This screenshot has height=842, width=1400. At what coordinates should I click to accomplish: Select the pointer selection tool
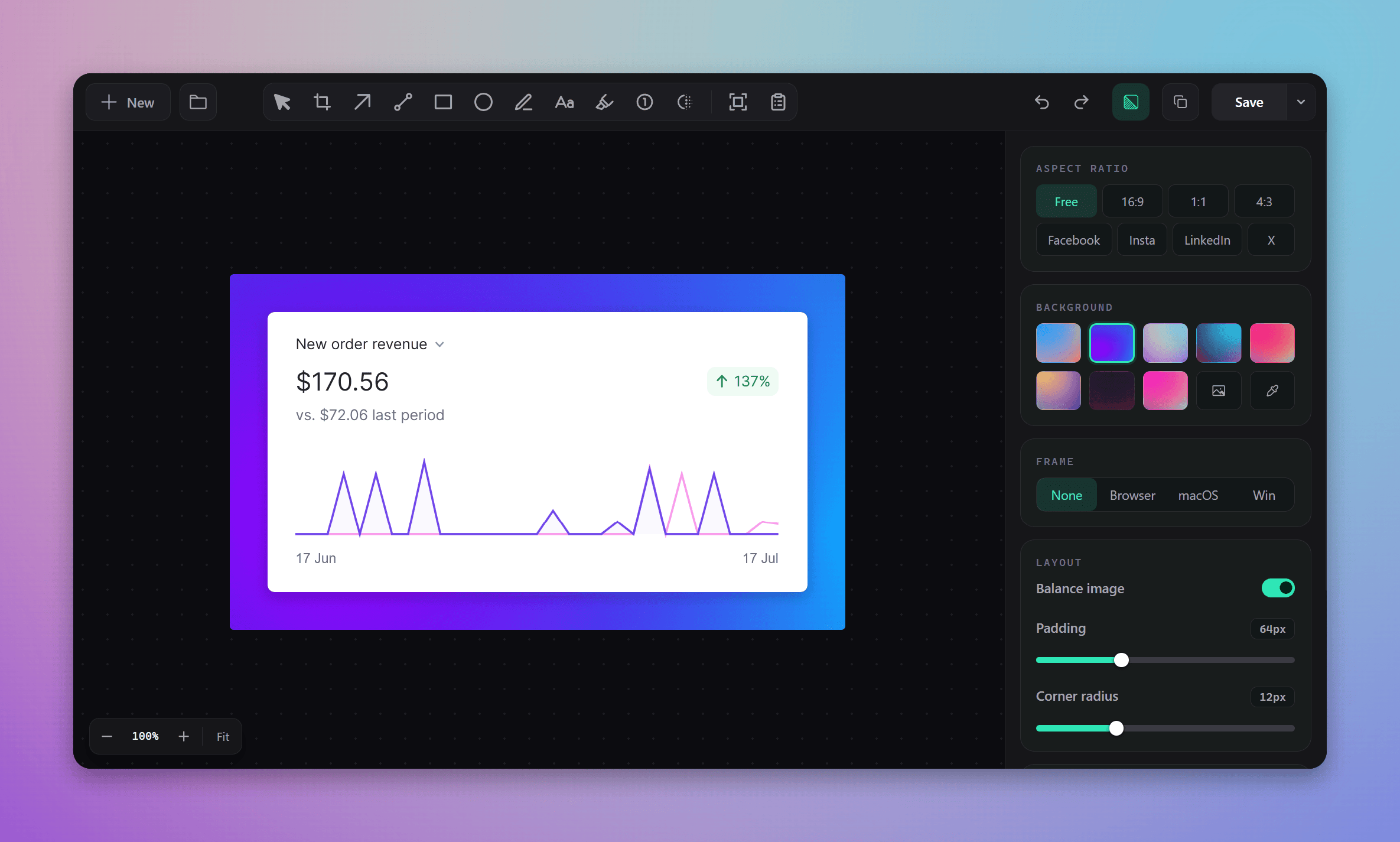(x=282, y=102)
